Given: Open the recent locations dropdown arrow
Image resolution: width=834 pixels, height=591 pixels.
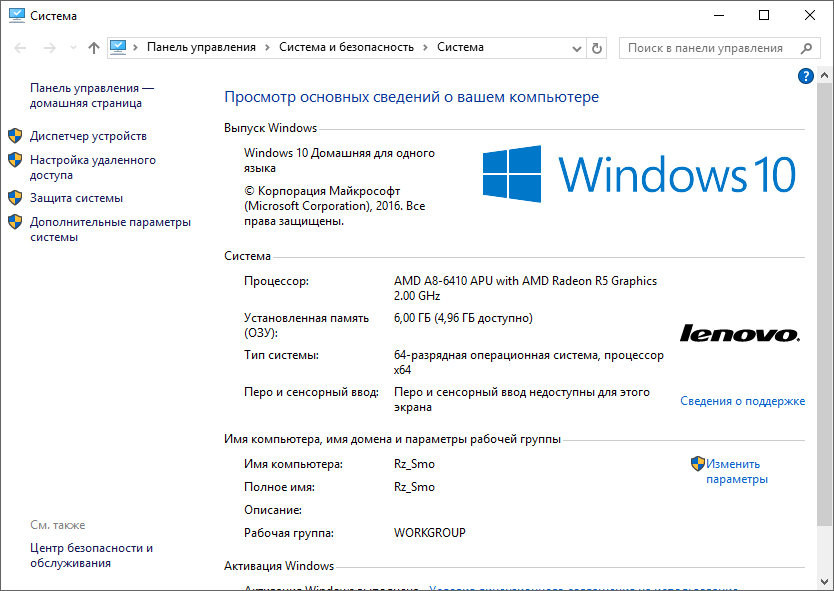Looking at the screenshot, I should pyautogui.click(x=73, y=48).
